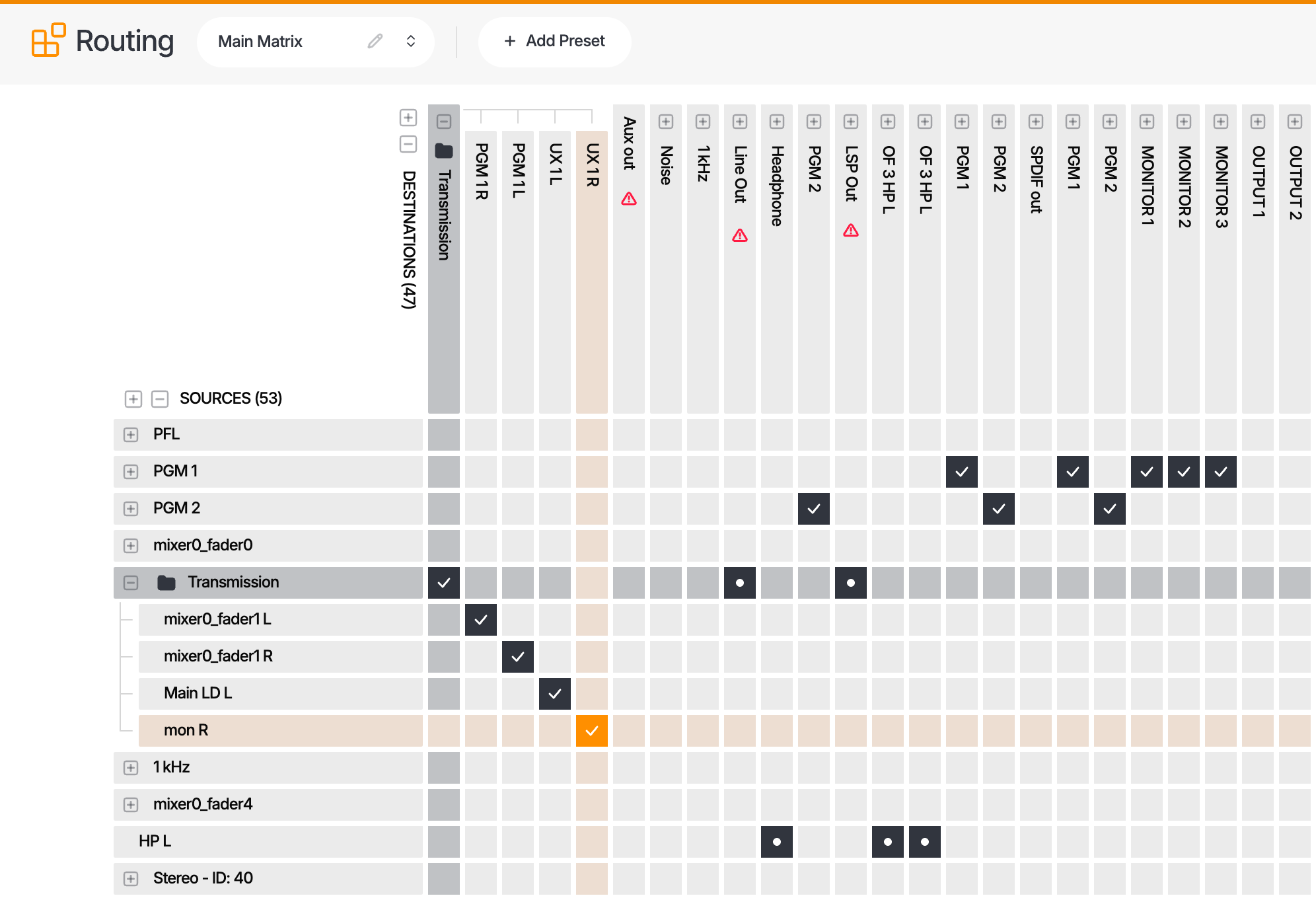Toggle the Main LD L to UX 1 L crosspoint

pyautogui.click(x=555, y=694)
